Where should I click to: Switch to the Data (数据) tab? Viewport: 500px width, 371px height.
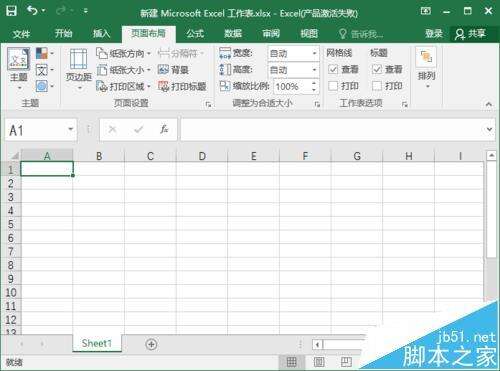(x=233, y=33)
